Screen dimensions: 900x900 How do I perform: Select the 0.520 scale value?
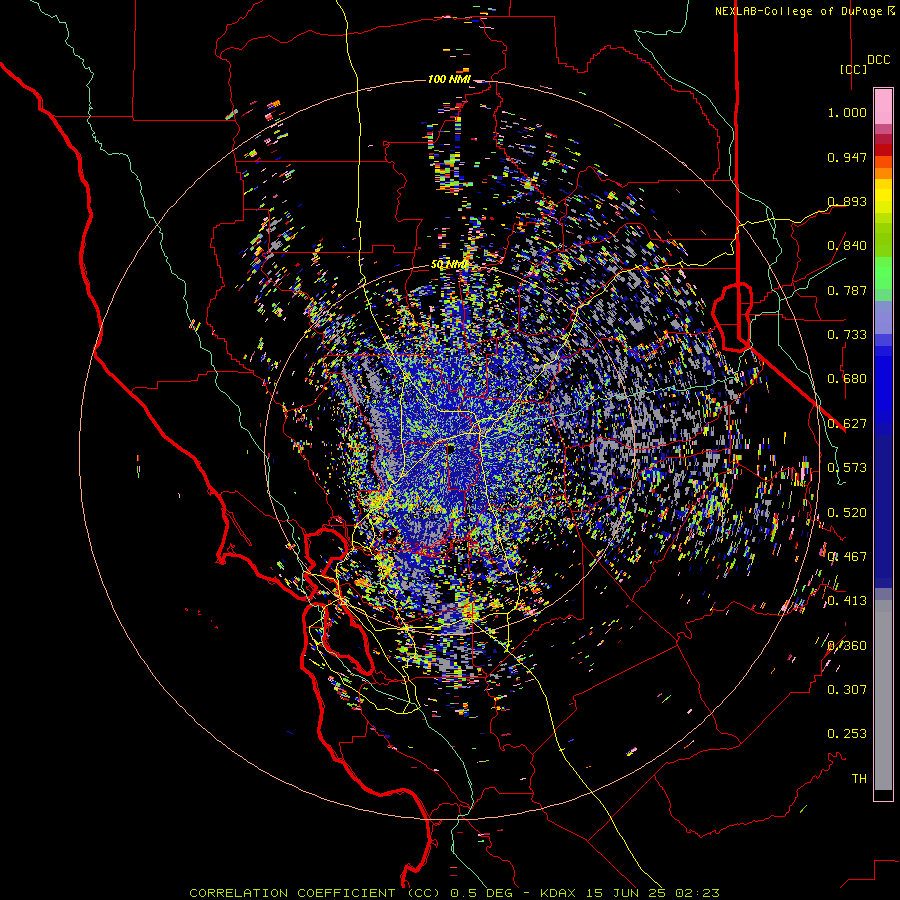point(847,513)
